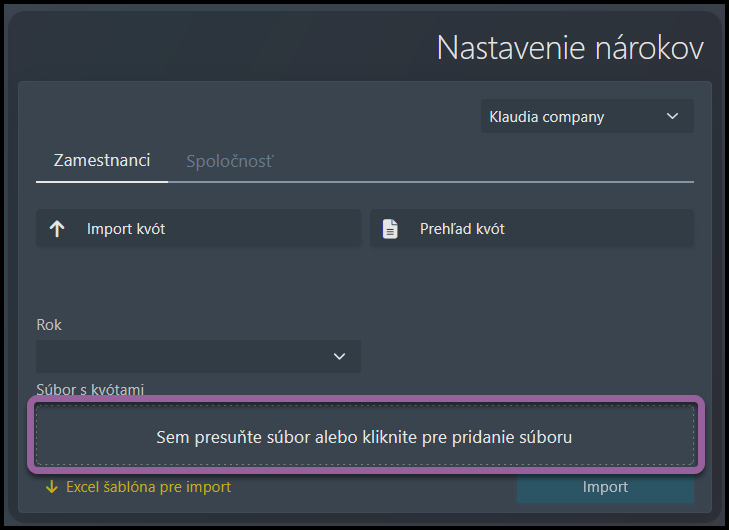Click the underline beneath the Zamestnanci tab
The height and width of the screenshot is (530, 729).
(x=102, y=182)
